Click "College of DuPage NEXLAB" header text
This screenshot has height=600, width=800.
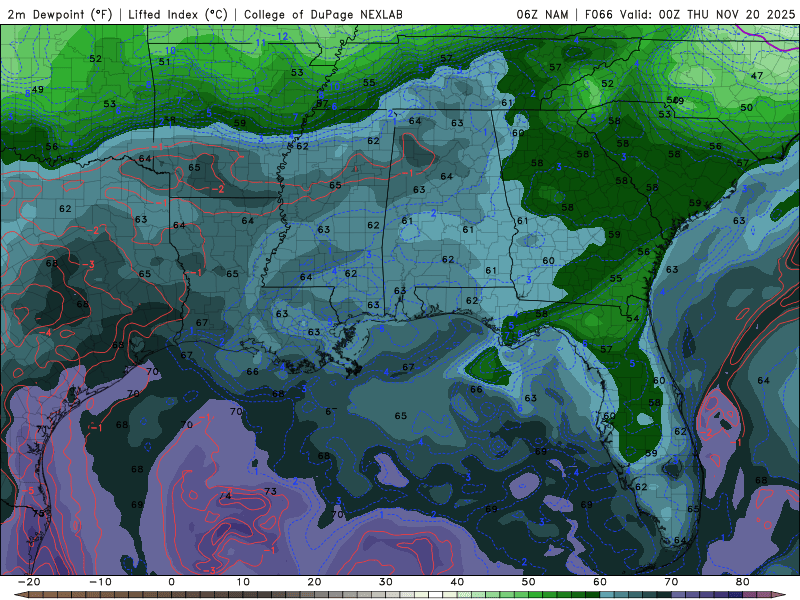323,14
